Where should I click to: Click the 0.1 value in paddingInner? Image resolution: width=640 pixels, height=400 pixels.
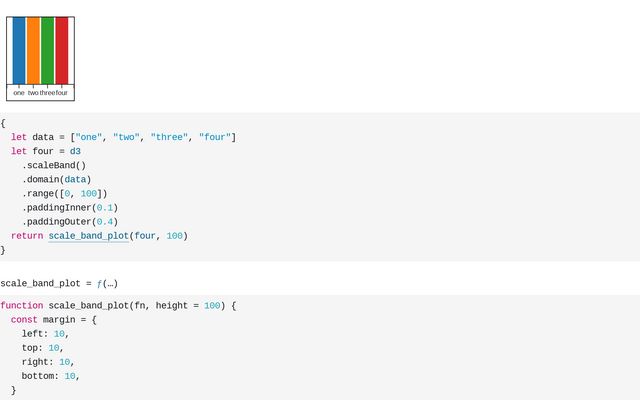(x=104, y=208)
